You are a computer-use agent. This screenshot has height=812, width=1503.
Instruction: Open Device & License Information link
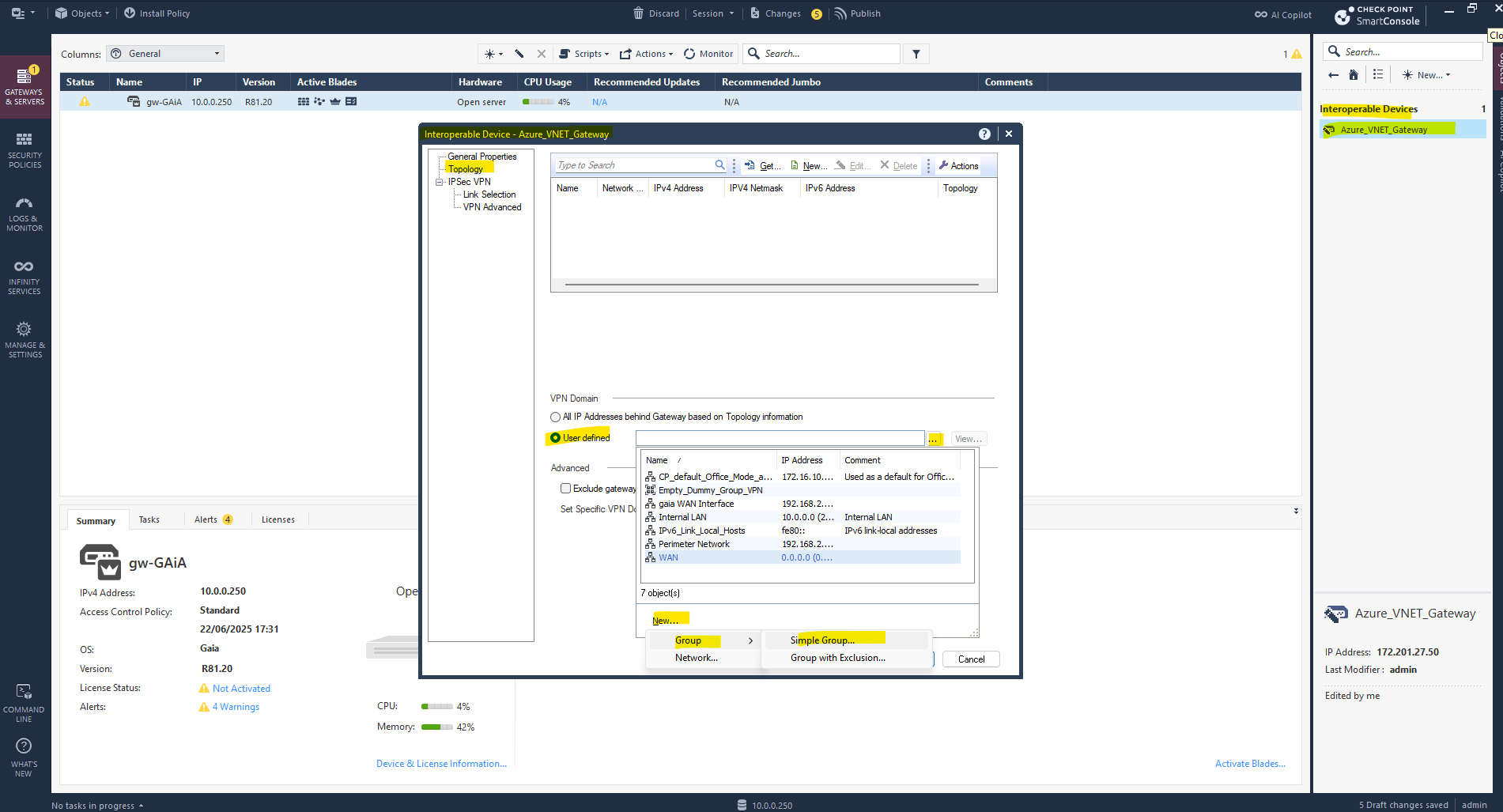point(441,764)
